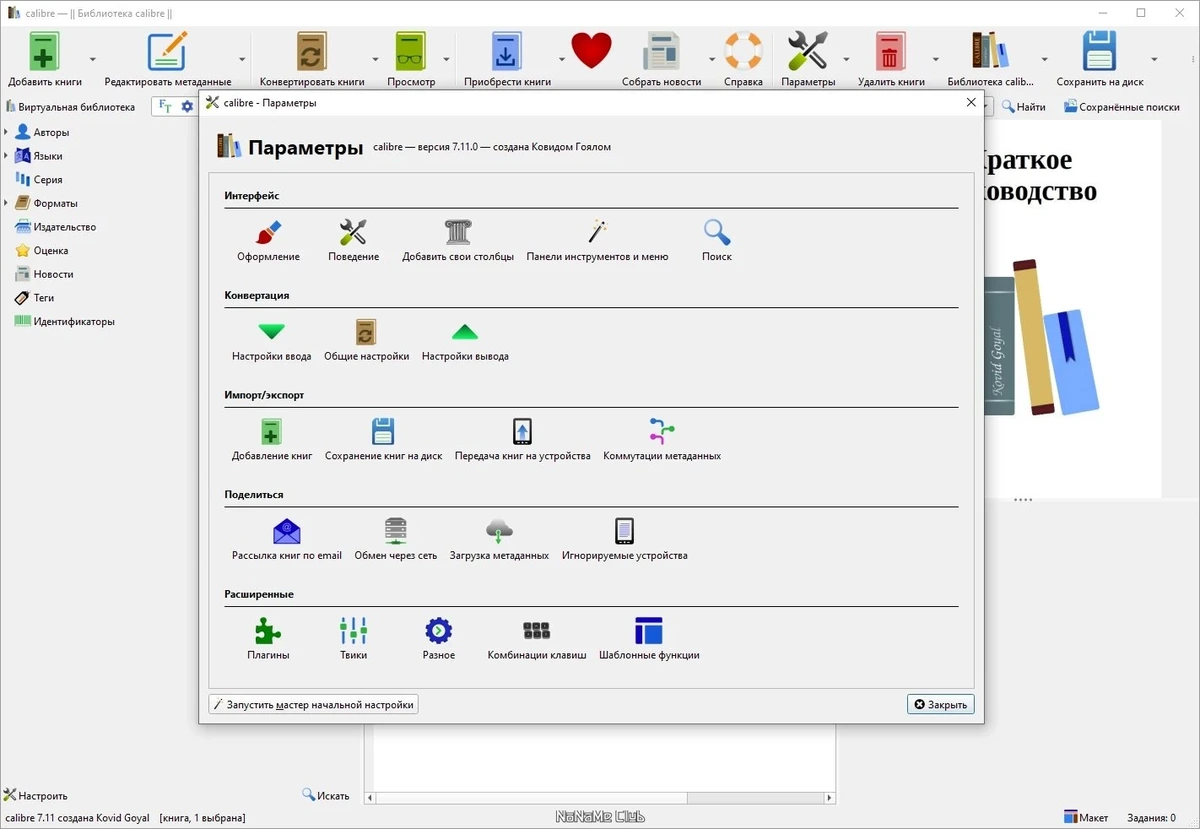Open dropdown arrow next to Добавить книги
1200x829 pixels.
[93, 59]
